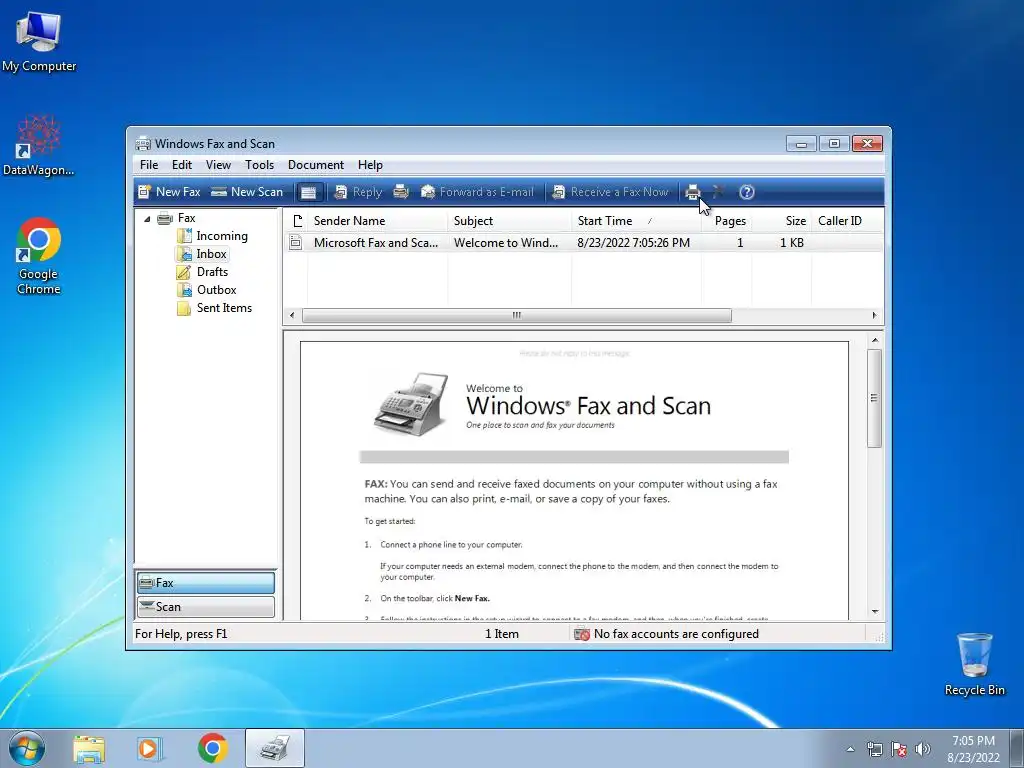Sort by the Size column header

782,221
